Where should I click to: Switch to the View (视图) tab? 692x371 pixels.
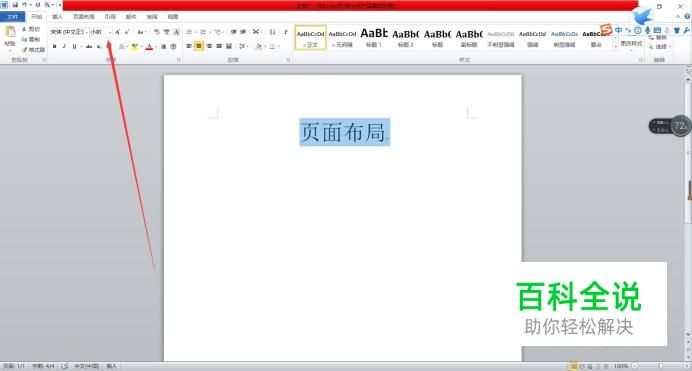(x=173, y=17)
